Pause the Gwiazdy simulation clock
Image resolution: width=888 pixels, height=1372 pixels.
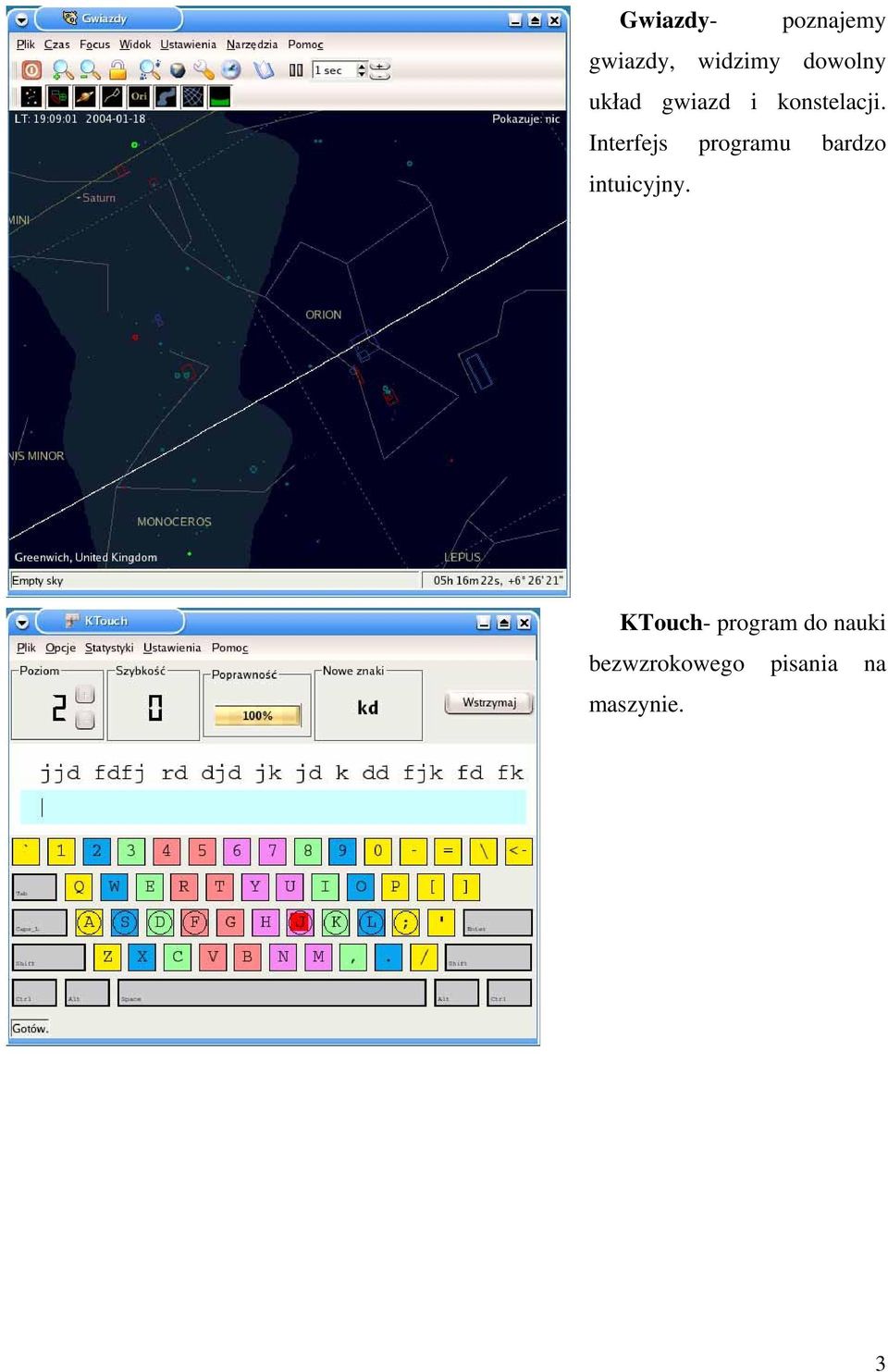coord(296,69)
